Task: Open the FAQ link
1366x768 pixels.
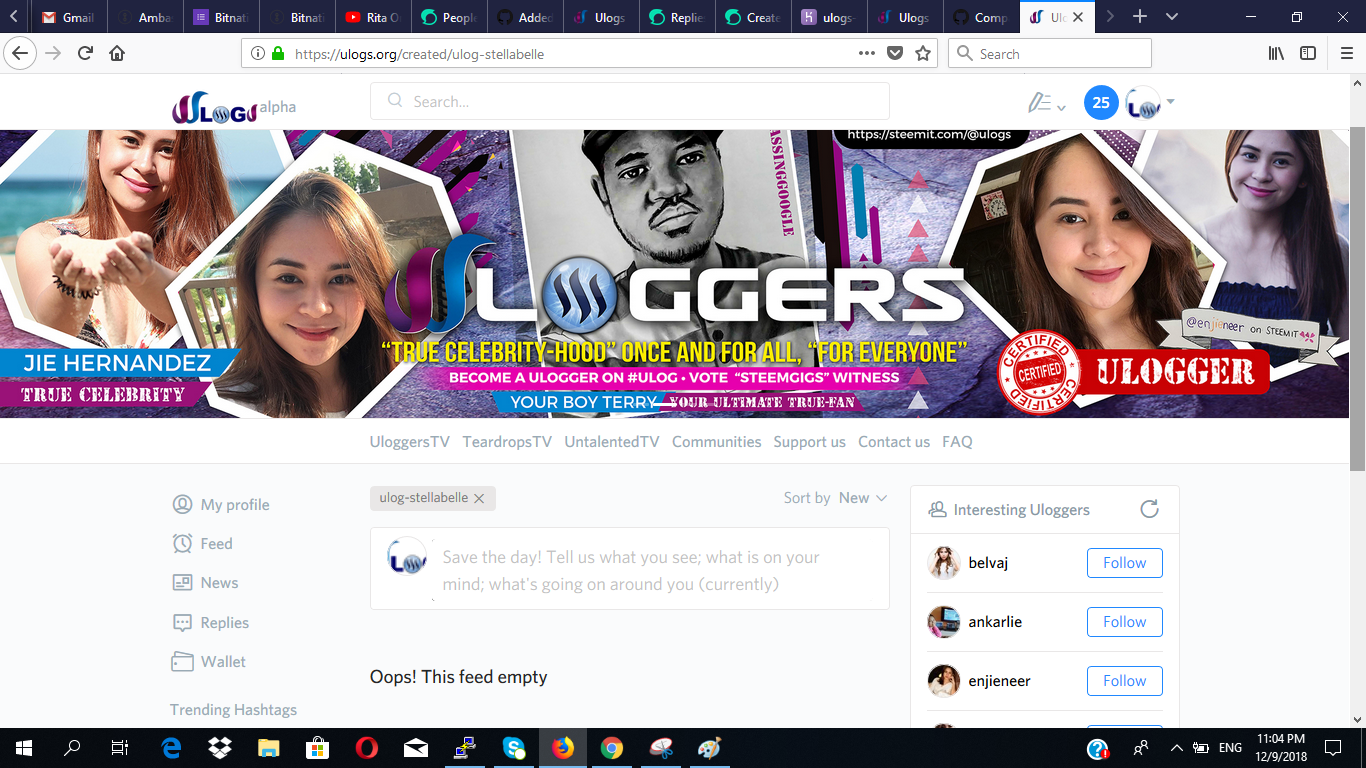Action: coord(957,441)
